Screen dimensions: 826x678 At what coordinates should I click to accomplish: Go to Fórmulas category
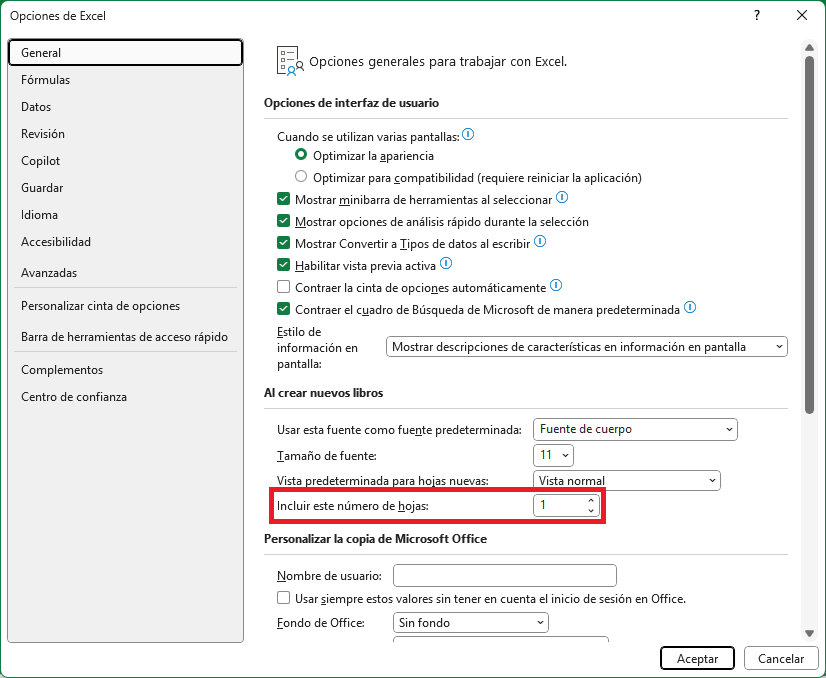click(x=125, y=80)
